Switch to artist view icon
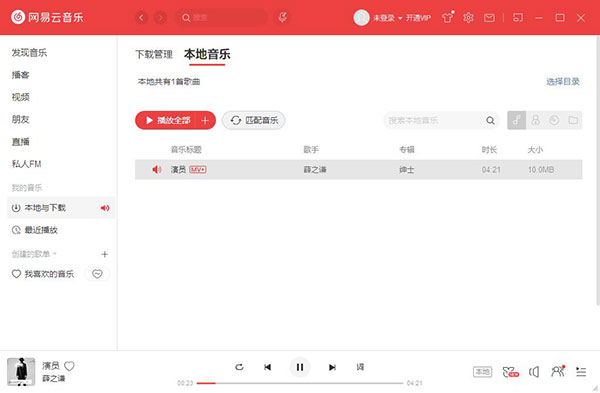This screenshot has height=393, width=600. pyautogui.click(x=536, y=120)
